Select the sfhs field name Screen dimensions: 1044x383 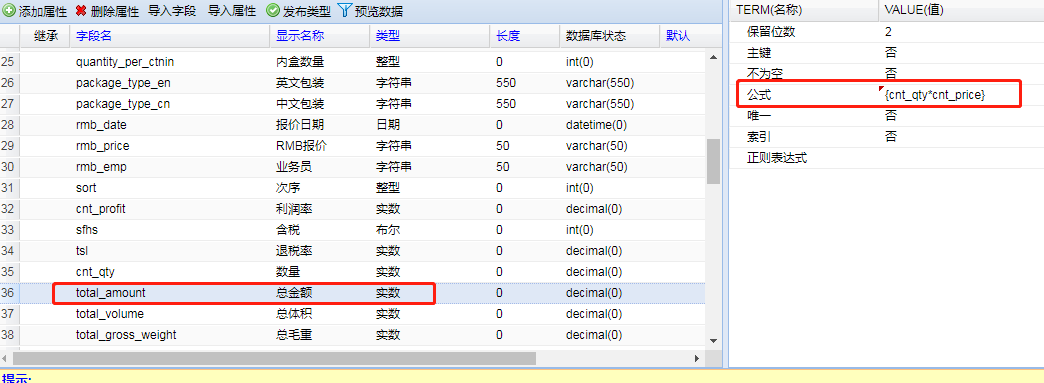87,230
